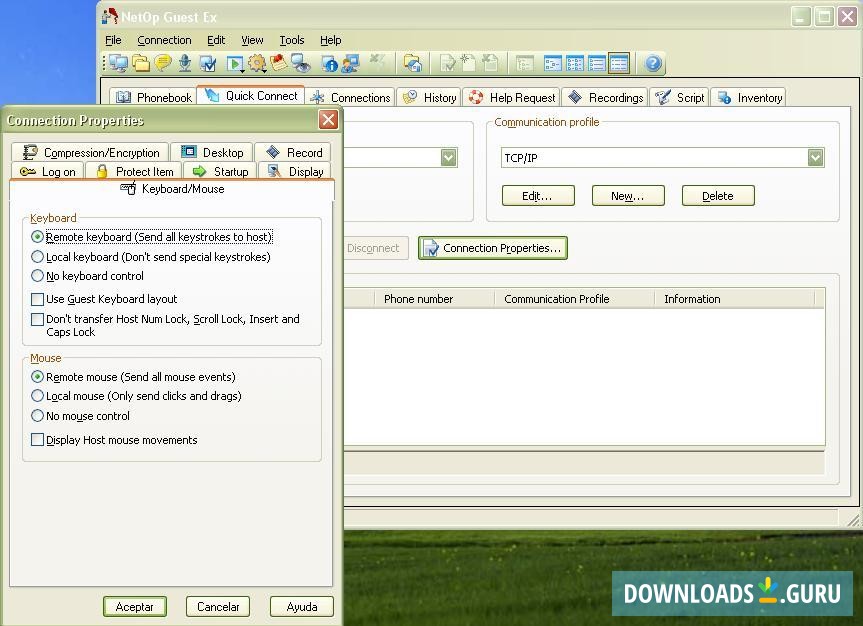The height and width of the screenshot is (626, 863).
Task: Click the chat speech bubble toolbar icon
Action: (x=163, y=64)
